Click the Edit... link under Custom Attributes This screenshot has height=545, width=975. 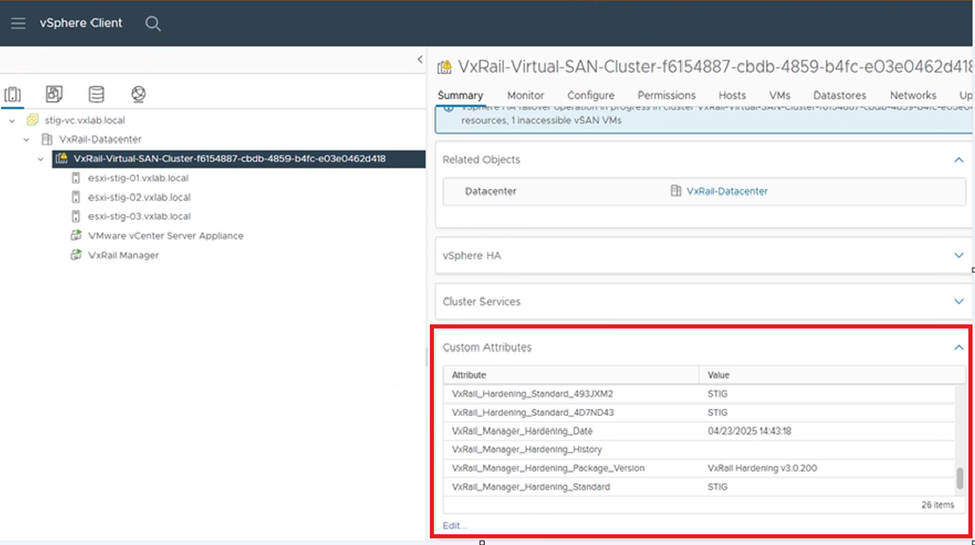tap(455, 526)
